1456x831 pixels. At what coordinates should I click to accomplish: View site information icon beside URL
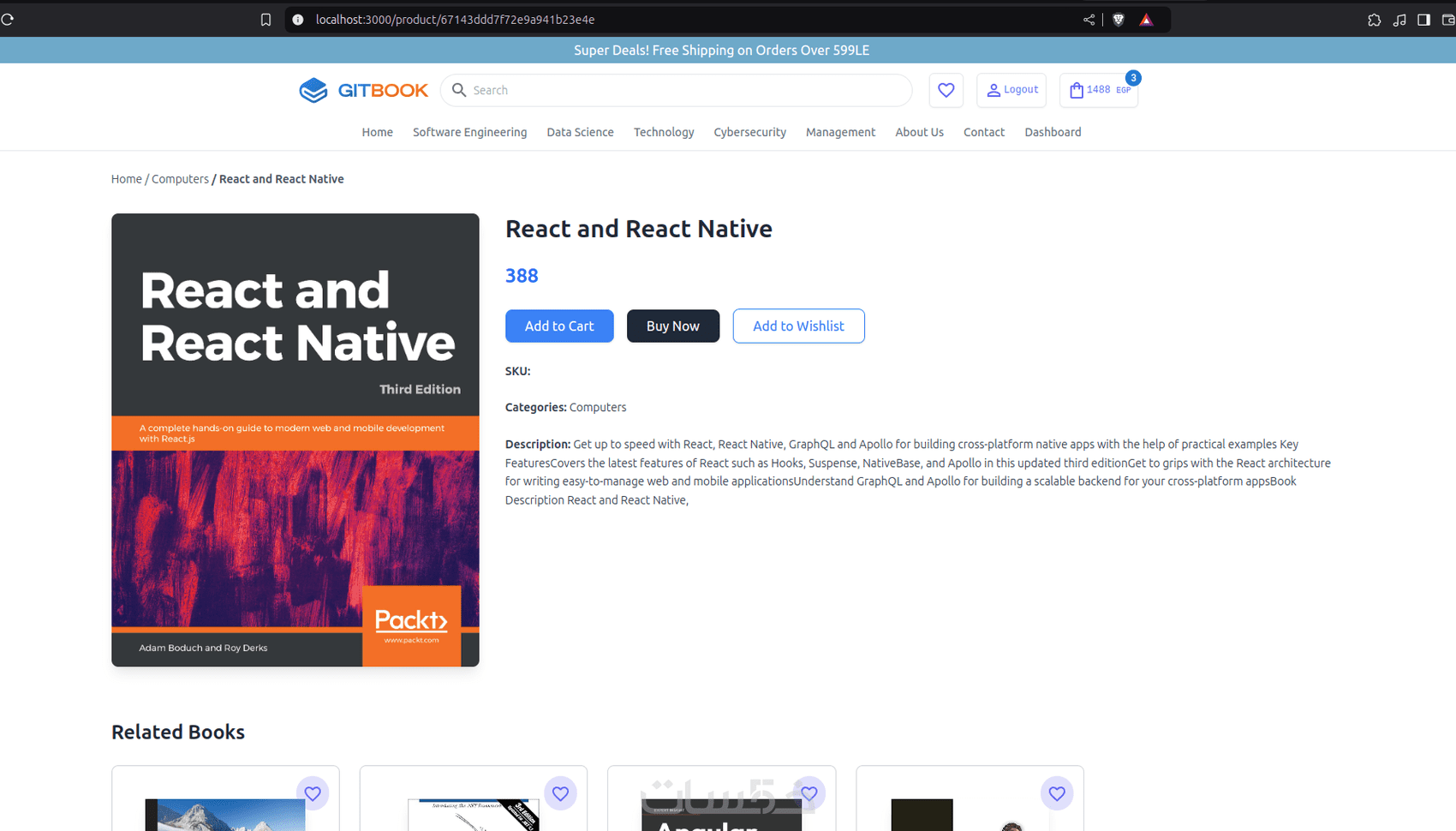(x=298, y=20)
